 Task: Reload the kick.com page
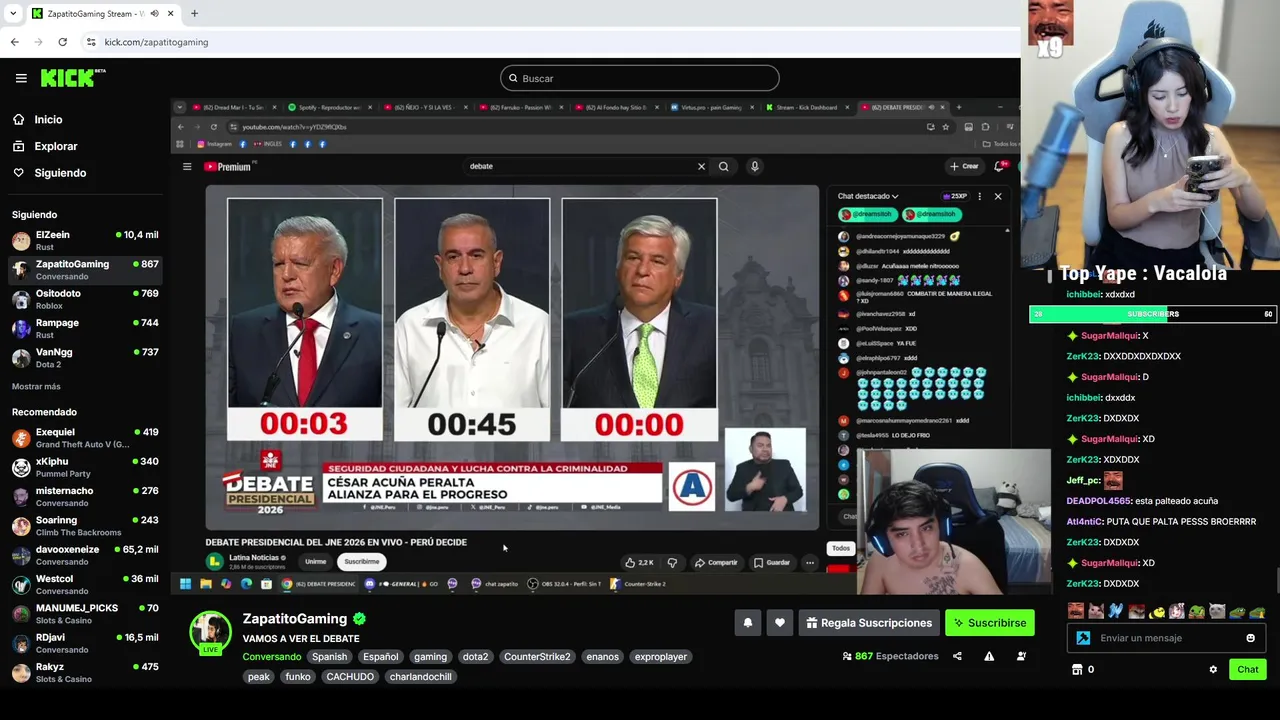click(62, 42)
